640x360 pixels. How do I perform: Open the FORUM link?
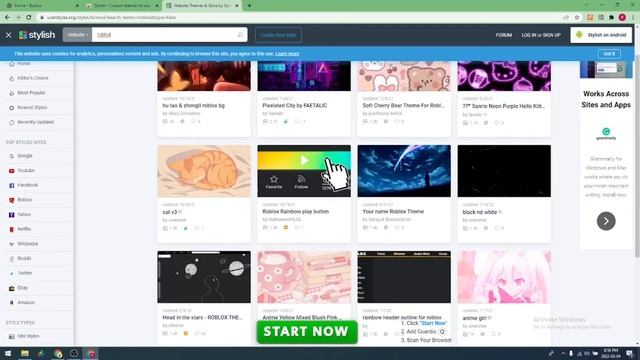(504, 35)
